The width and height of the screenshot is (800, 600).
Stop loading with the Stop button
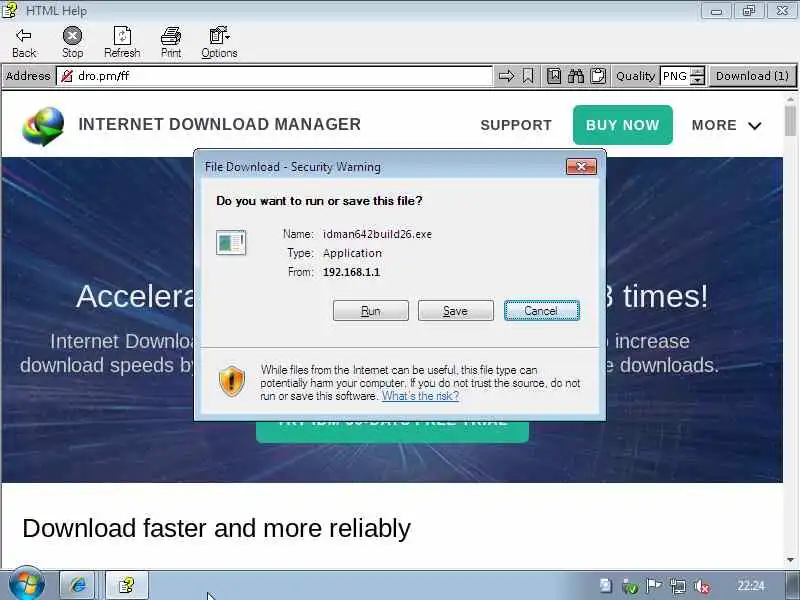pos(72,42)
